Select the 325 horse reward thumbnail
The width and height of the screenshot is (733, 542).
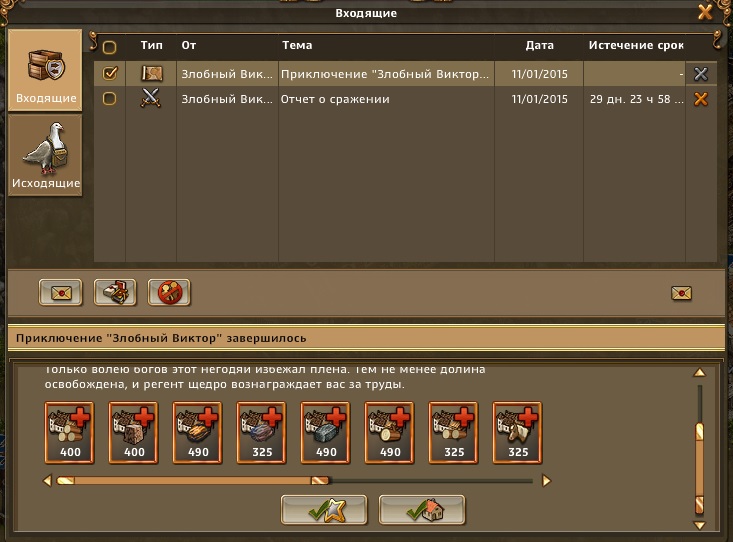517,433
